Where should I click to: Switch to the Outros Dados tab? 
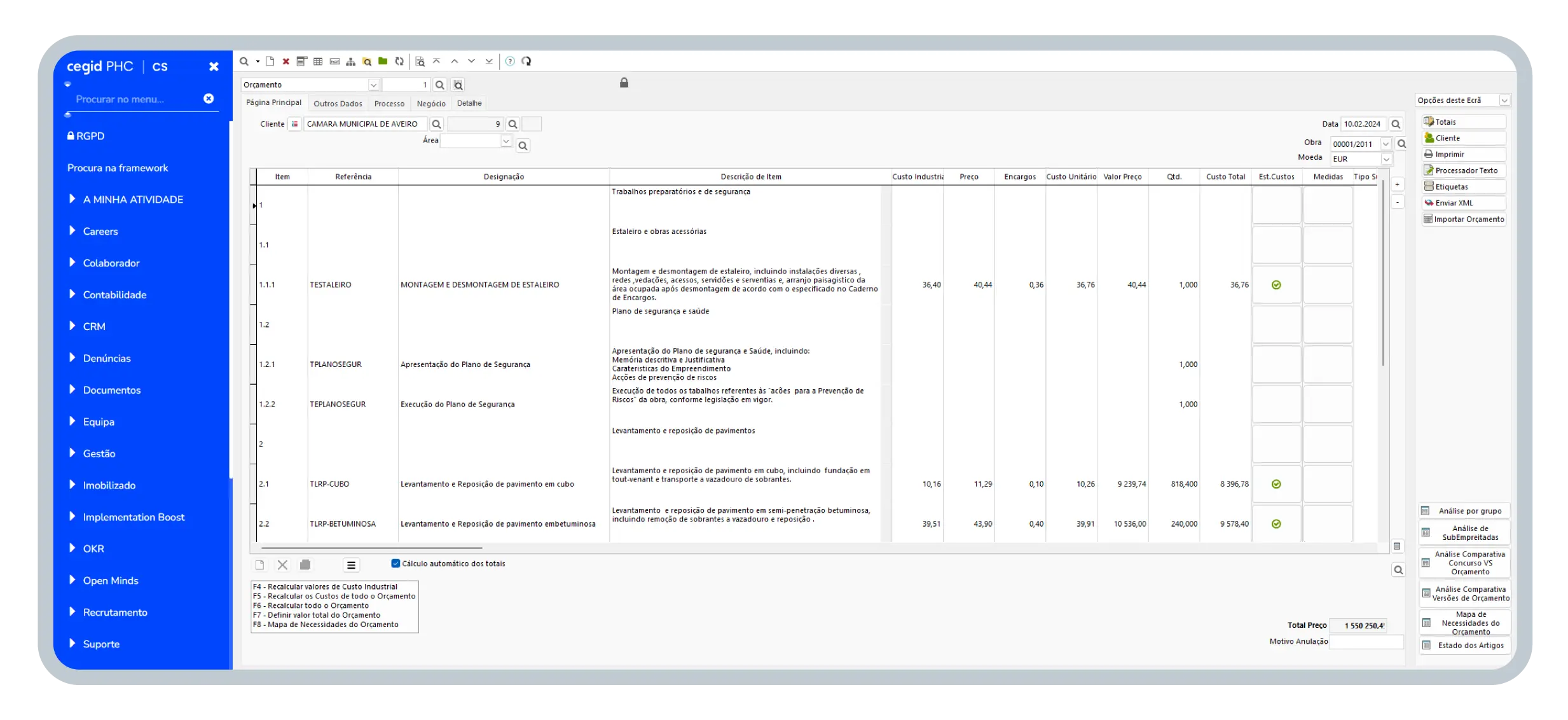pyautogui.click(x=338, y=104)
